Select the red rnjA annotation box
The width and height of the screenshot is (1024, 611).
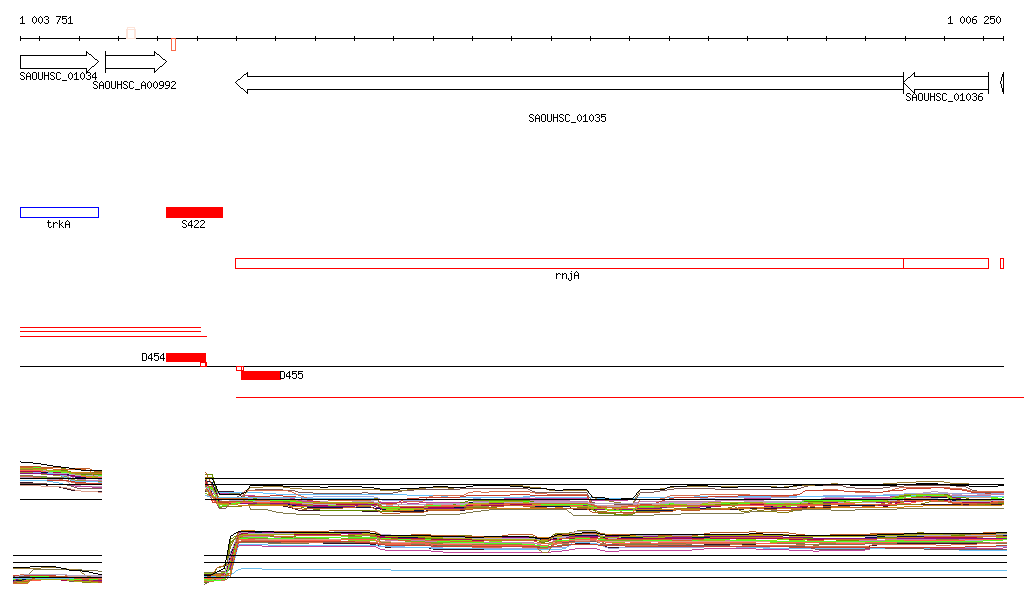click(569, 264)
